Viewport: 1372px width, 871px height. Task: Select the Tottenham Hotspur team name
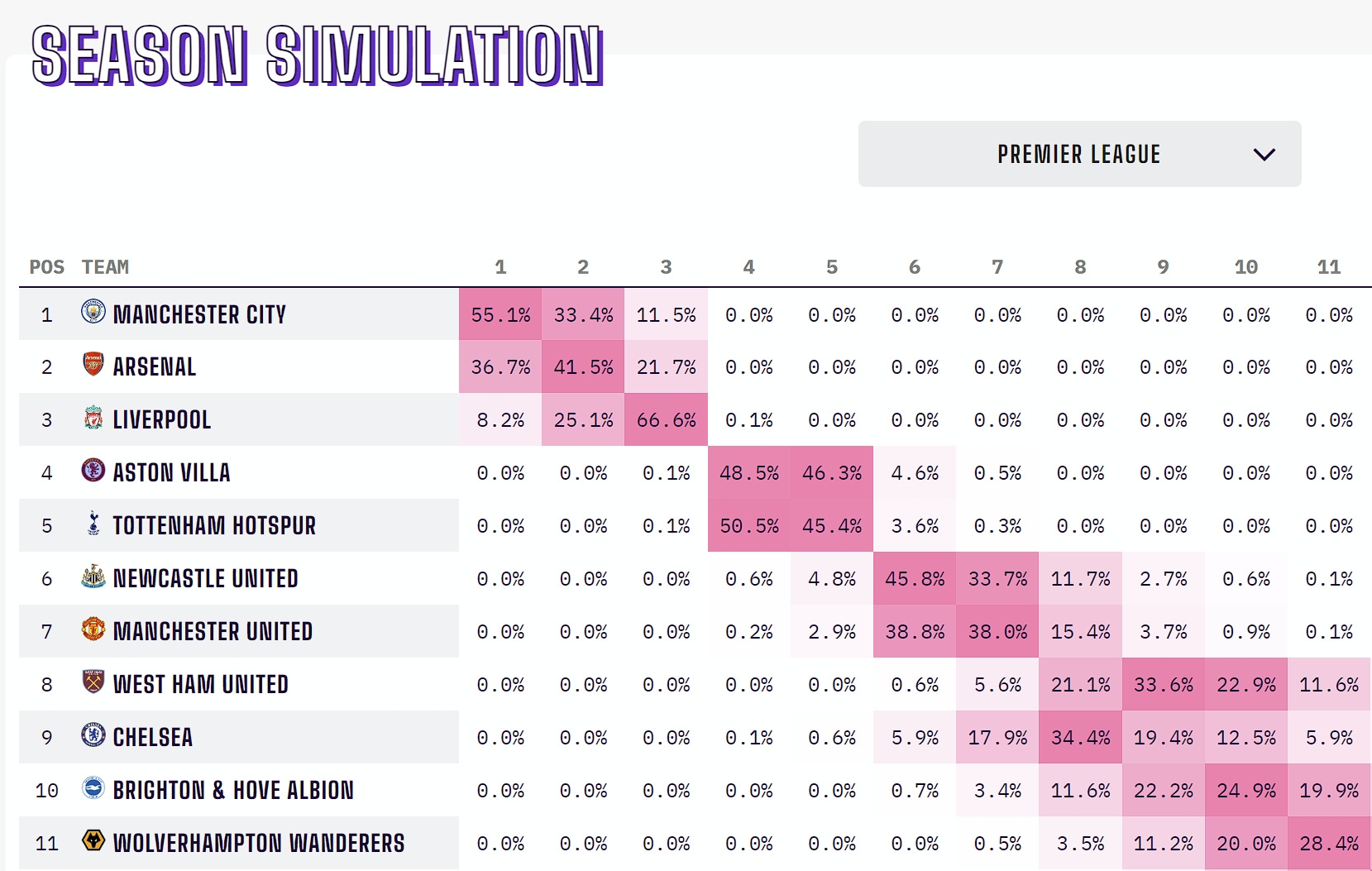coord(214,525)
